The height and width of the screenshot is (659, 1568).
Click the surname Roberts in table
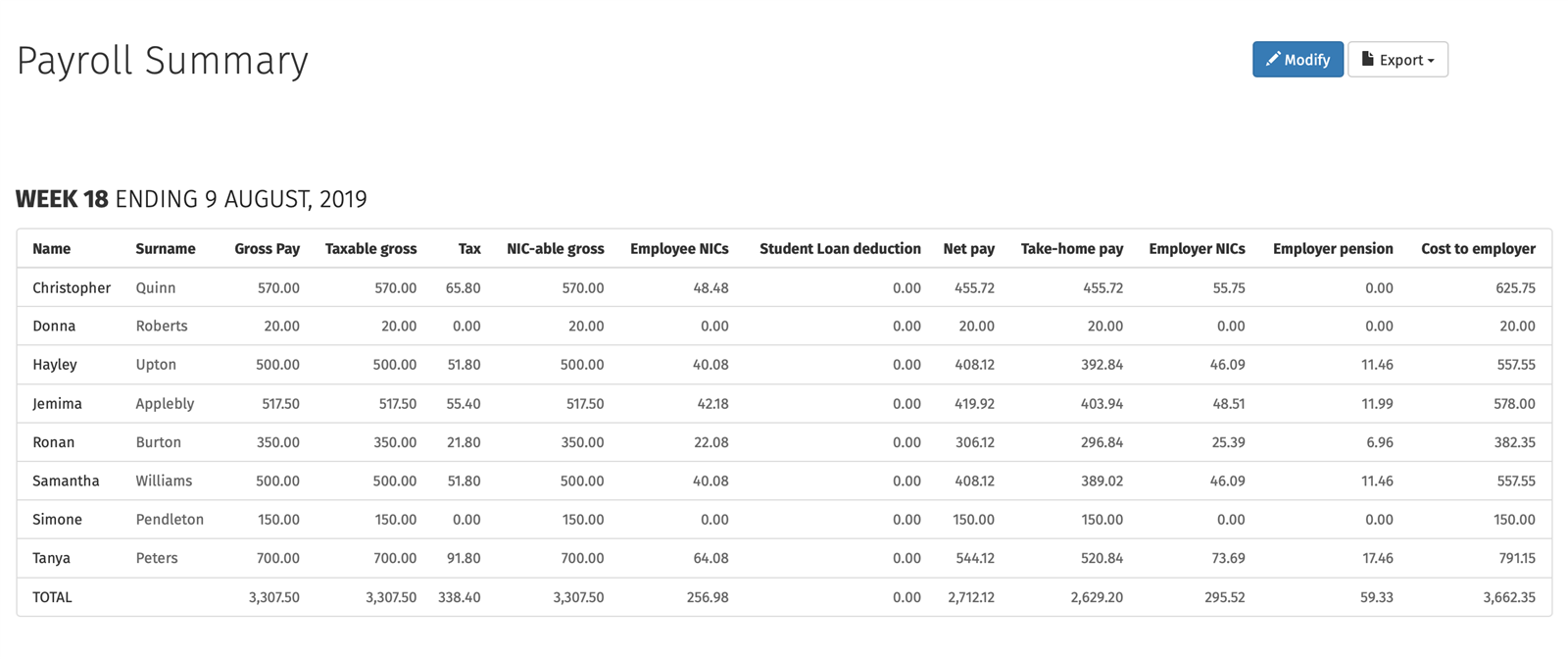coord(162,327)
